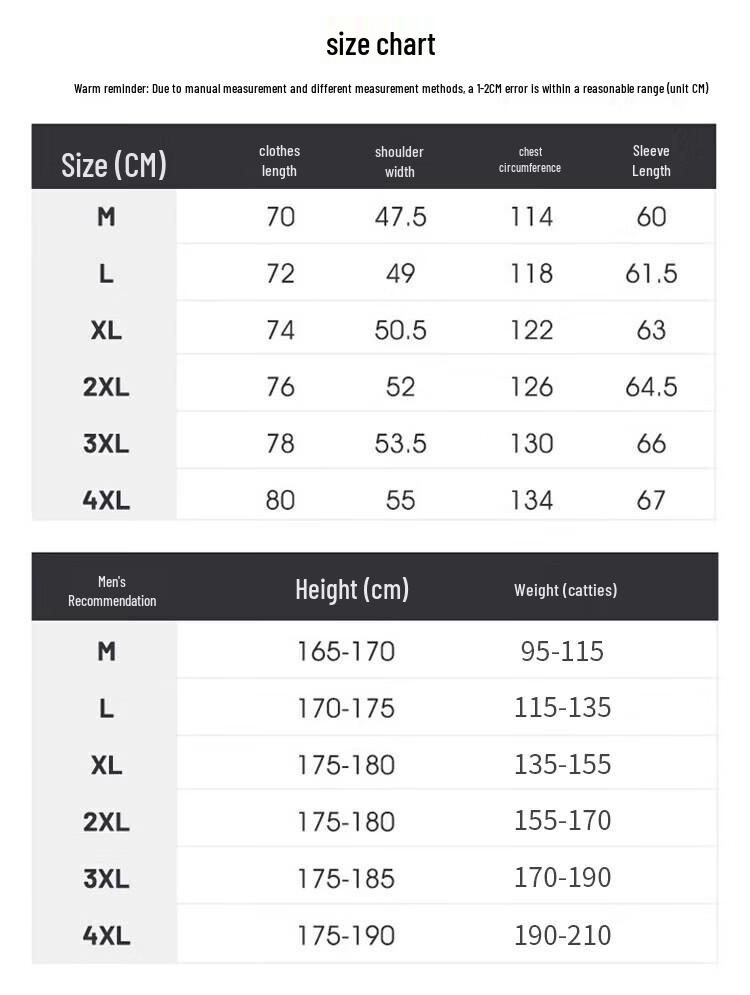This screenshot has height=995, width=750.
Task: Select the 'Size (CM)' header cell
Action: [x=114, y=165]
